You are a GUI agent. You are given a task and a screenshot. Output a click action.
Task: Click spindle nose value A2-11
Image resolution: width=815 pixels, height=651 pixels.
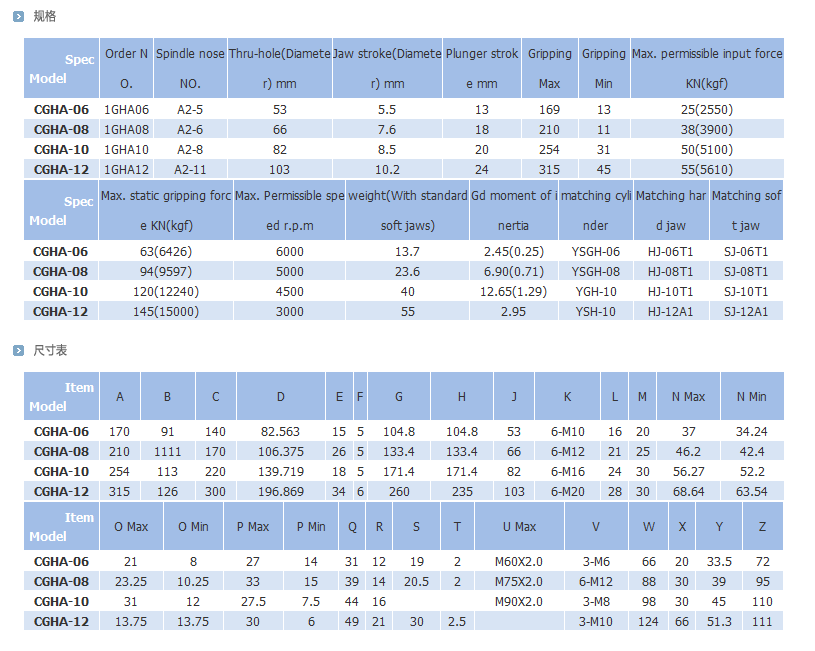click(x=190, y=170)
